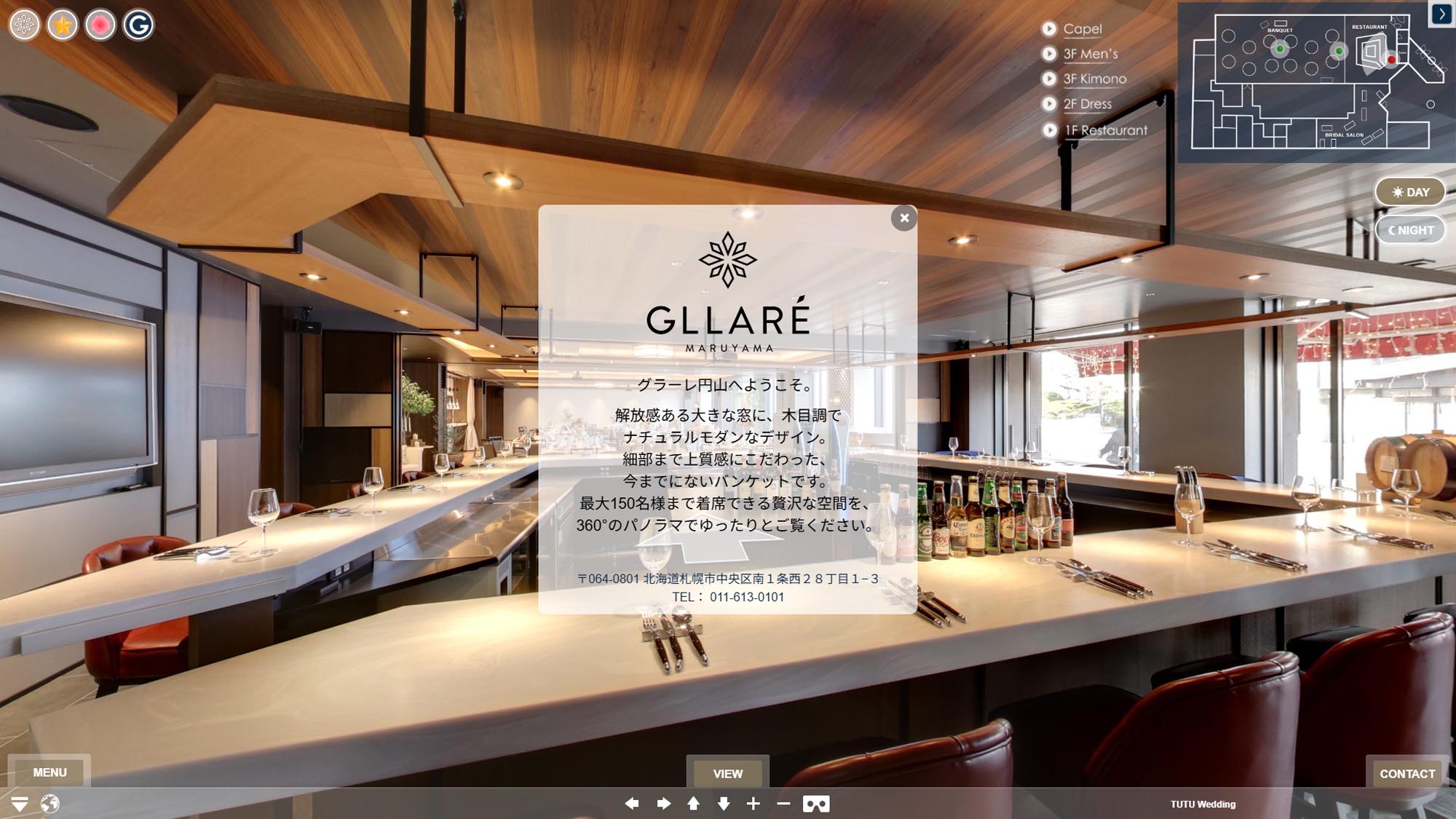Open the 3F Kimono scene
This screenshot has height=819, width=1456.
(1094, 79)
